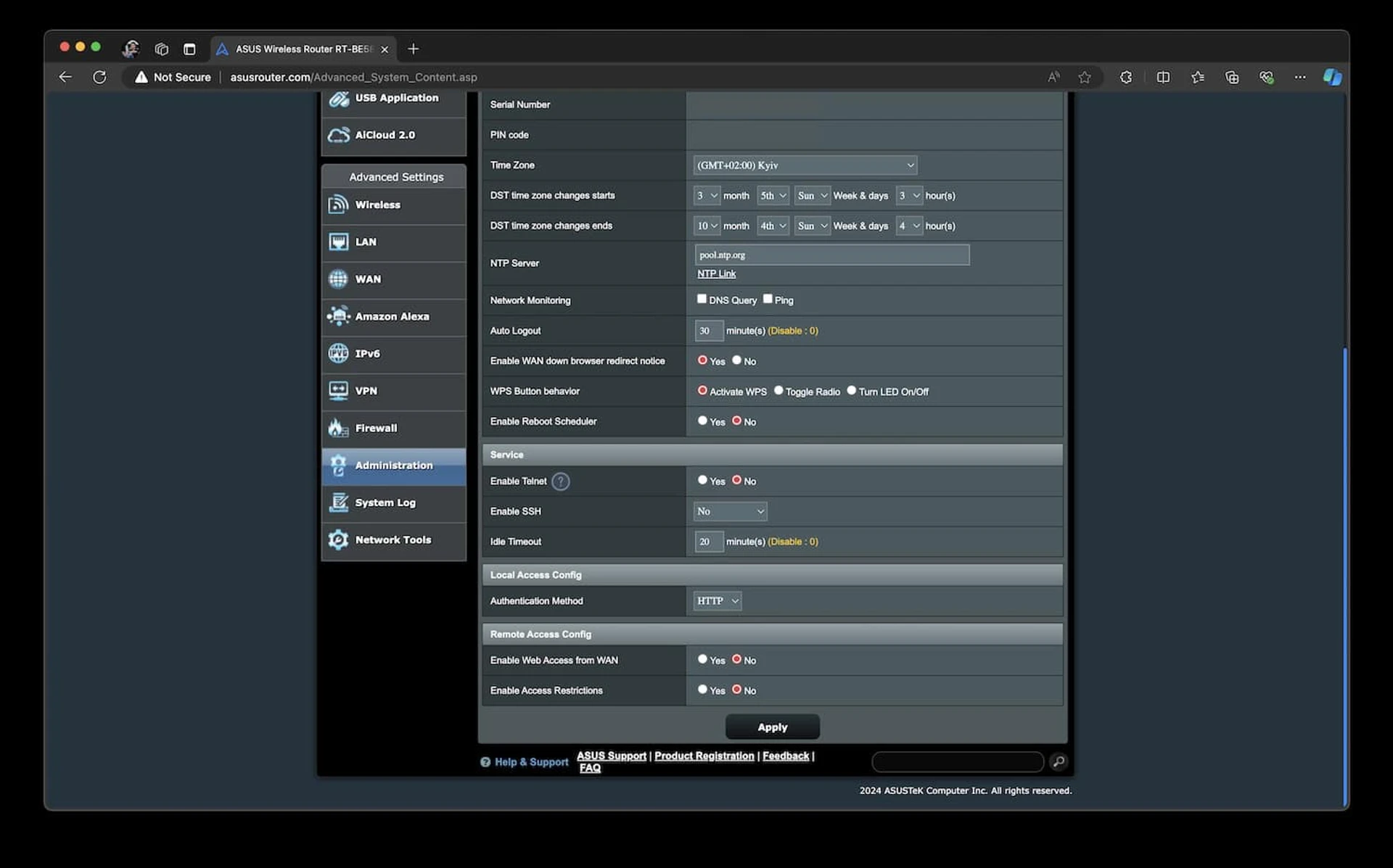The image size is (1393, 868).
Task: Click Not Secure site warning
Action: [x=173, y=77]
